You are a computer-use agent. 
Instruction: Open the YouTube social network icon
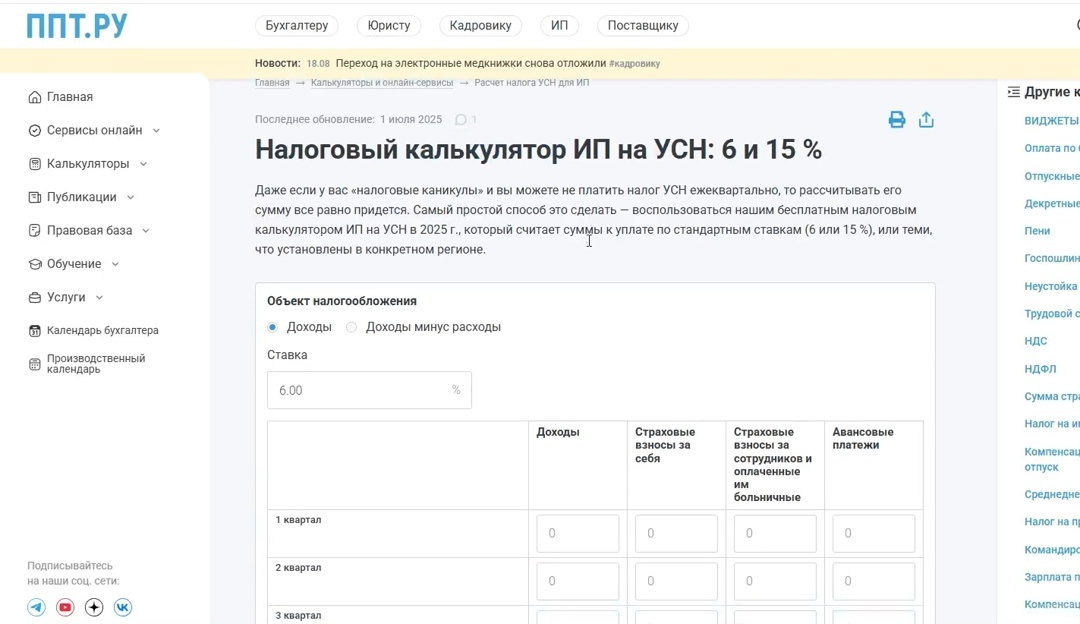(x=65, y=607)
